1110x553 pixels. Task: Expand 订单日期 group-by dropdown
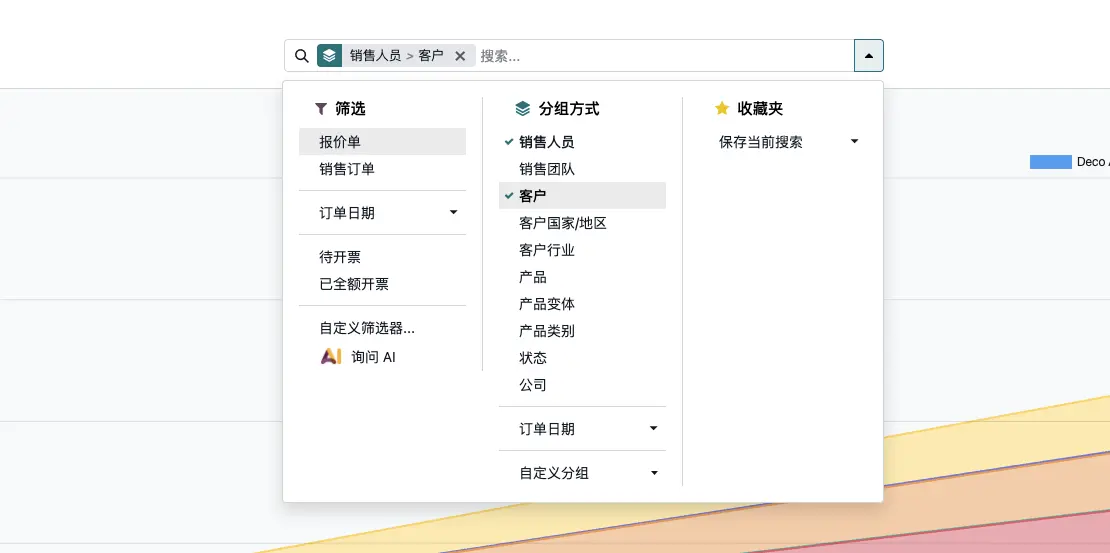[x=582, y=428]
